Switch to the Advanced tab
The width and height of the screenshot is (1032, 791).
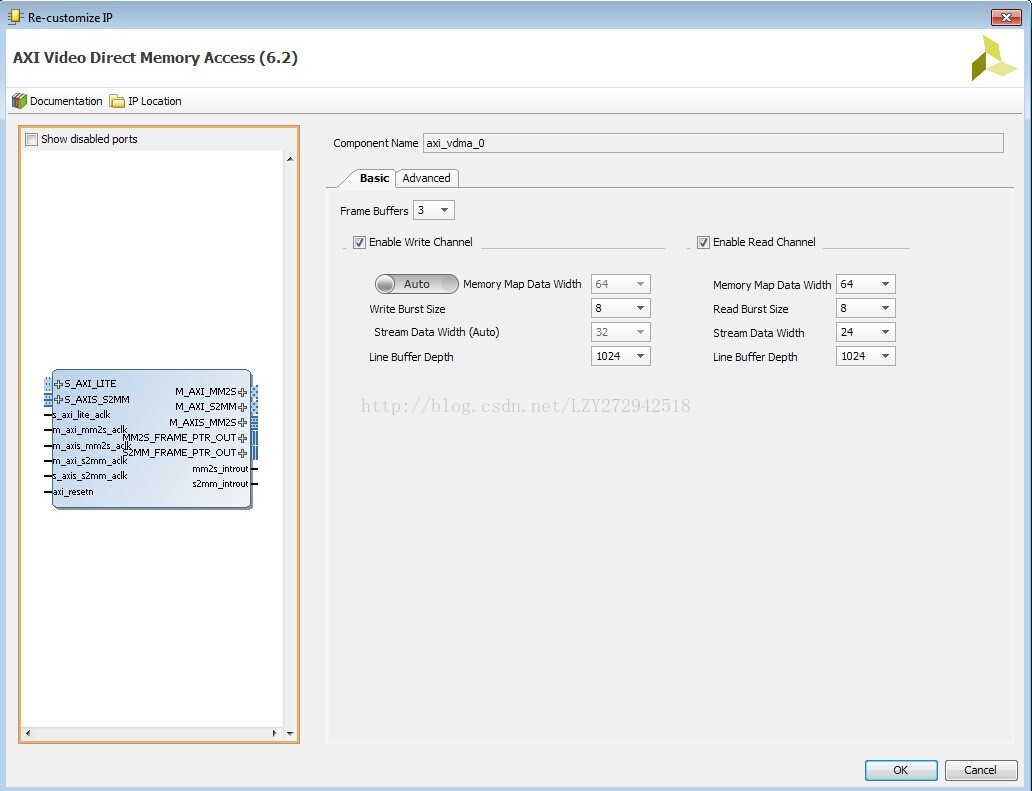click(x=426, y=178)
